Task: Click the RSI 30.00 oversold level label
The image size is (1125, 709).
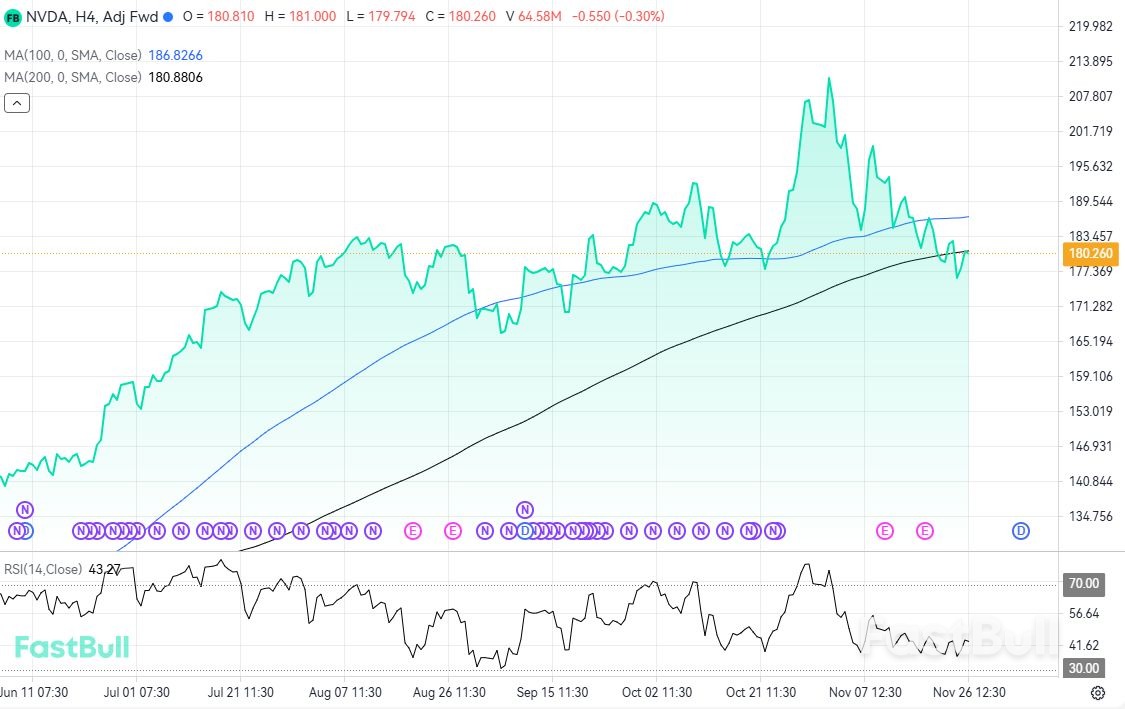Action: (x=1085, y=668)
